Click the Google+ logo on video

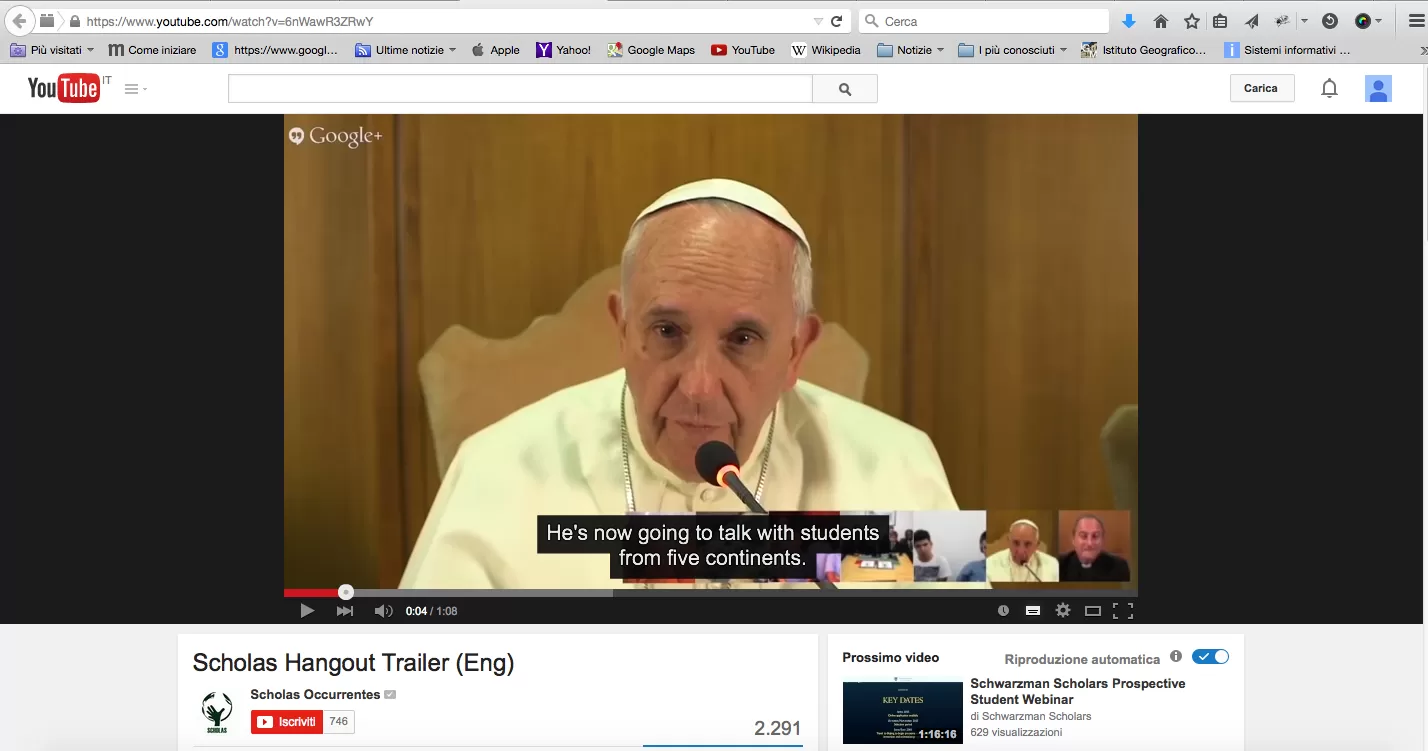336,136
